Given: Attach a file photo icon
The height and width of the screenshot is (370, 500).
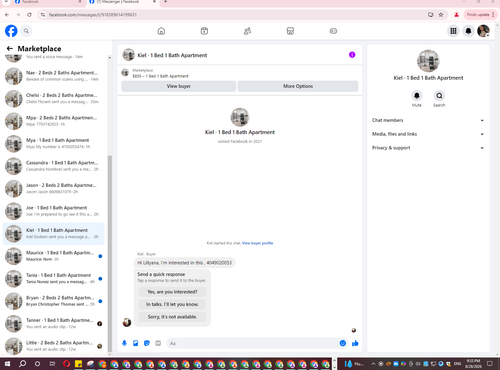Looking at the screenshot, I should coord(136,343).
